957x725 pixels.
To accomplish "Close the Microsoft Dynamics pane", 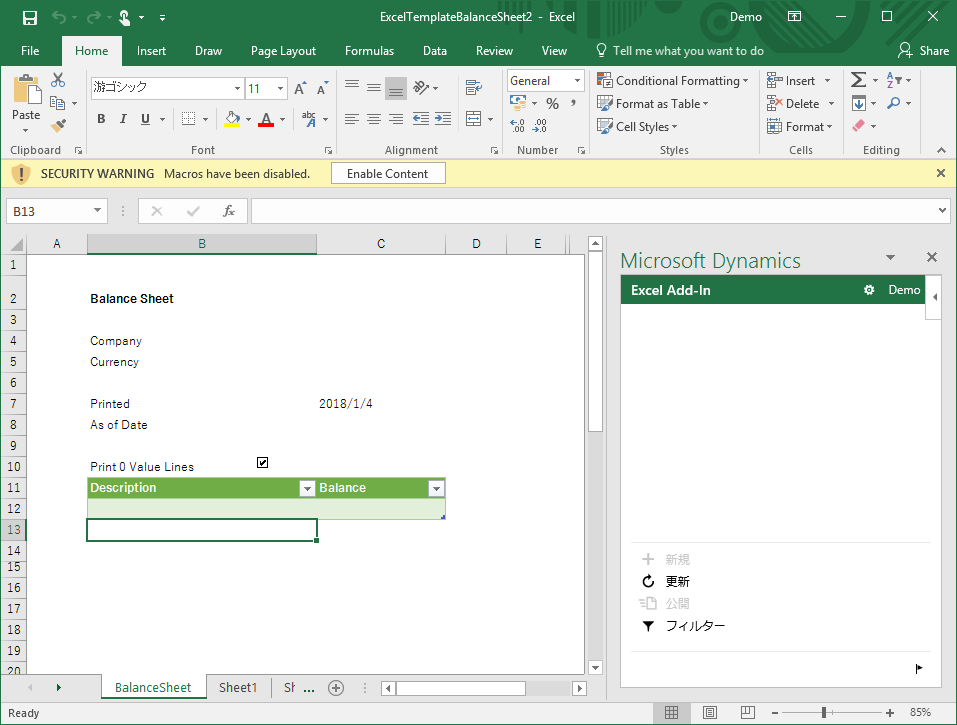I will (931, 257).
